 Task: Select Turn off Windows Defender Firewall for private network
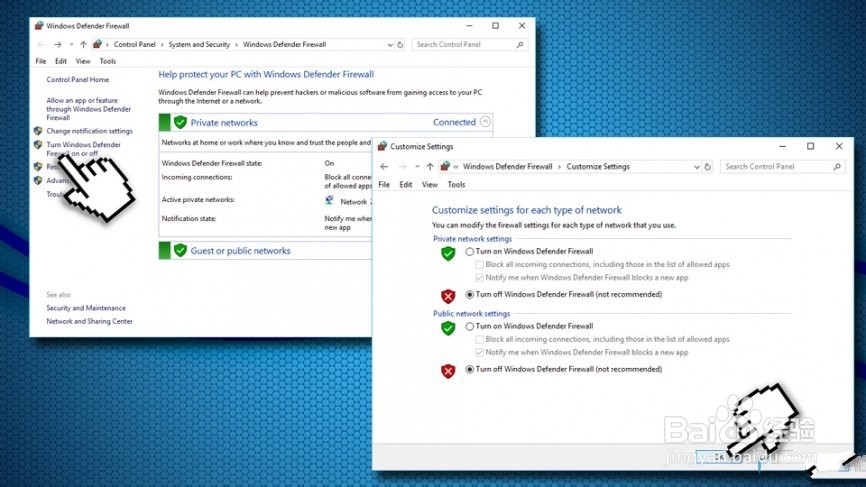click(x=469, y=295)
